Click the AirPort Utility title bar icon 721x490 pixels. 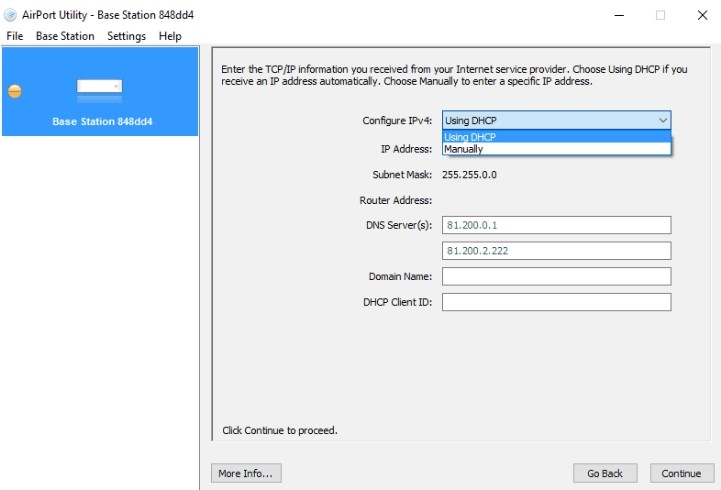(10, 15)
